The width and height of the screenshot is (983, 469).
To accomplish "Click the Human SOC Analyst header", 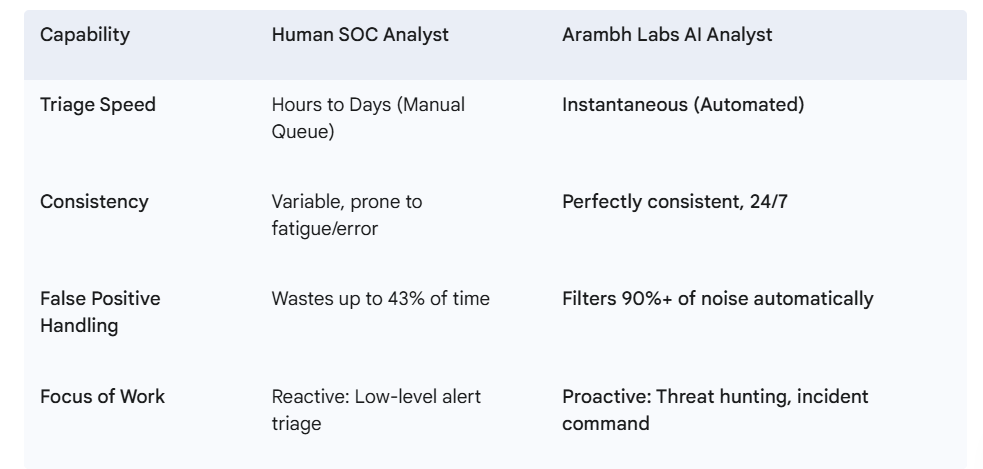I will click(360, 34).
